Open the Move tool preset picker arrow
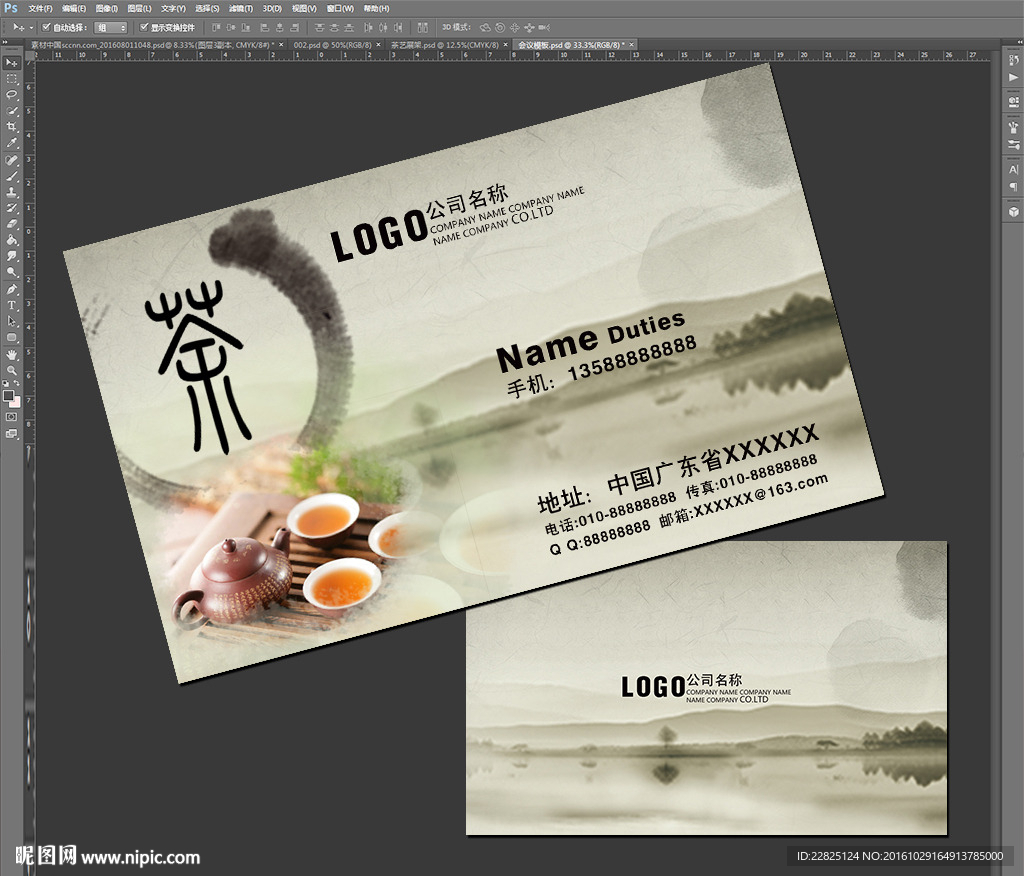The width and height of the screenshot is (1024, 876). 31,27
